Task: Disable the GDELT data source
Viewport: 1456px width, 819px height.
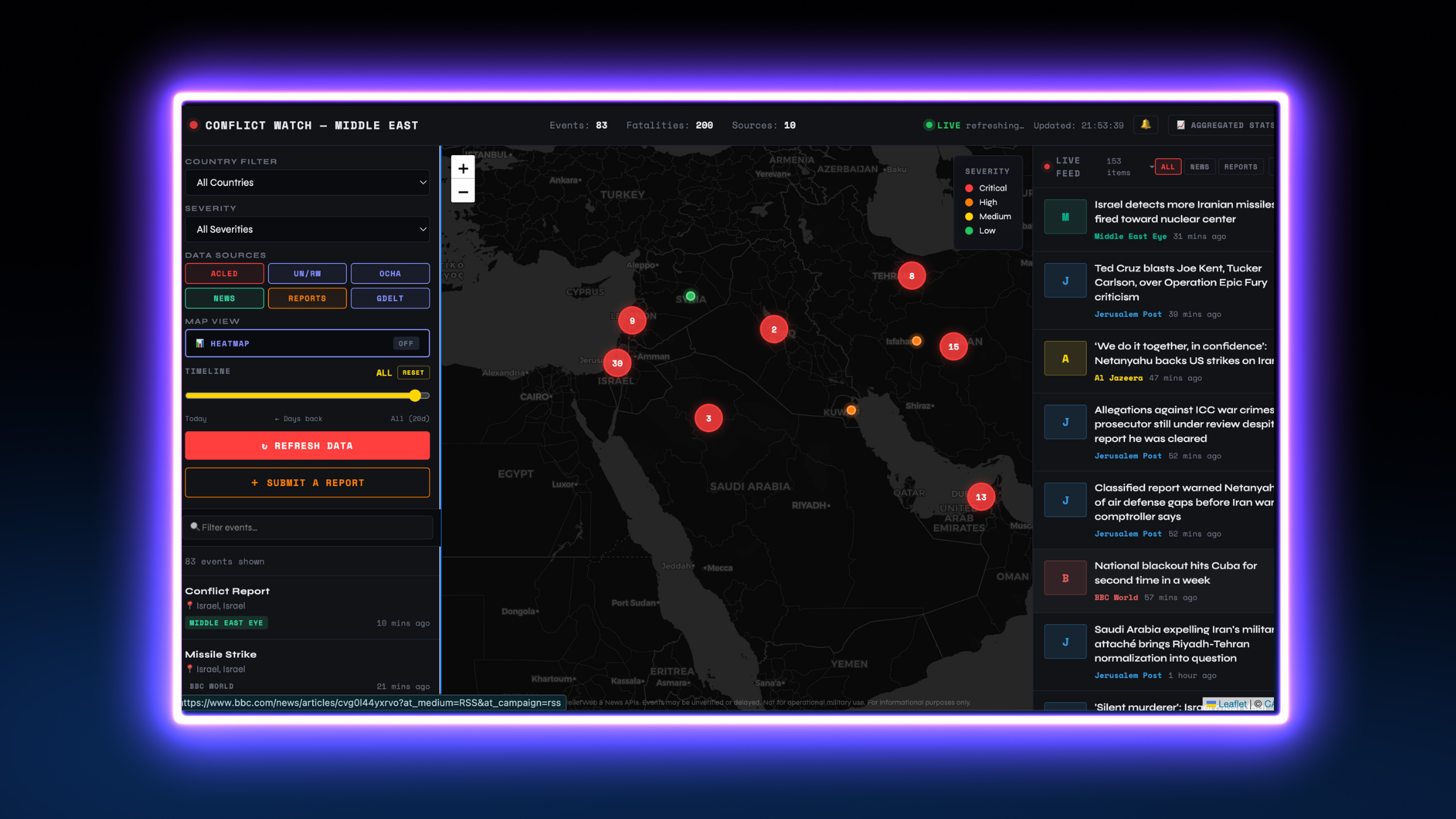Action: click(390, 299)
